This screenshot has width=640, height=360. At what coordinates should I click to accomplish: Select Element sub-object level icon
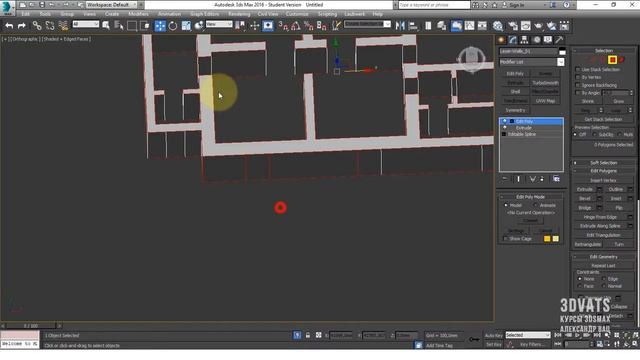[x=622, y=60]
